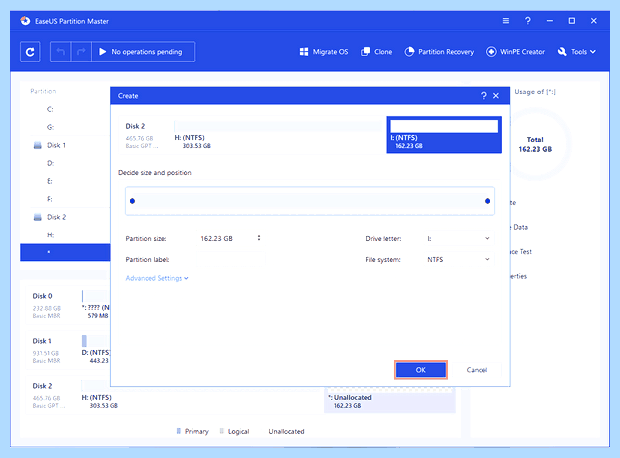Expand the Tools dropdown menu
The image size is (620, 458).
pyautogui.click(x=577, y=52)
